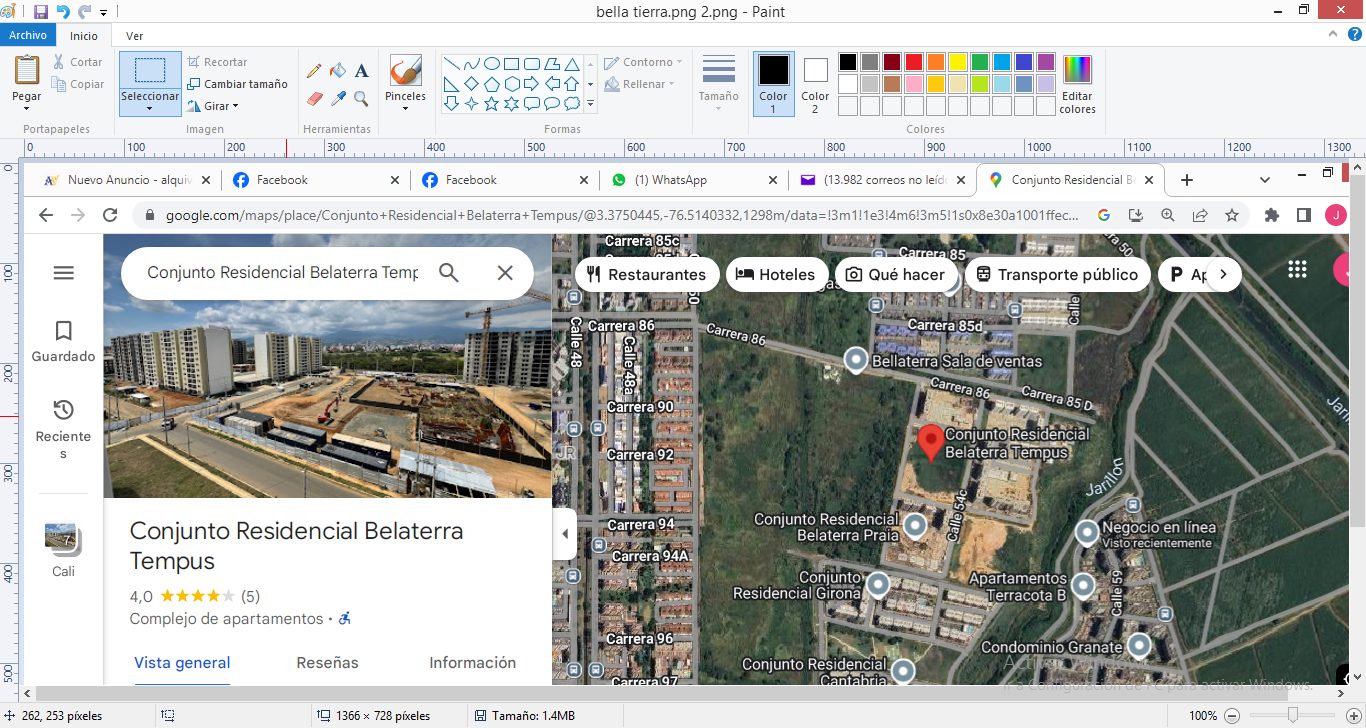Open Cambiar tamaño dialog
This screenshot has width=1366, height=728.
pos(237,84)
